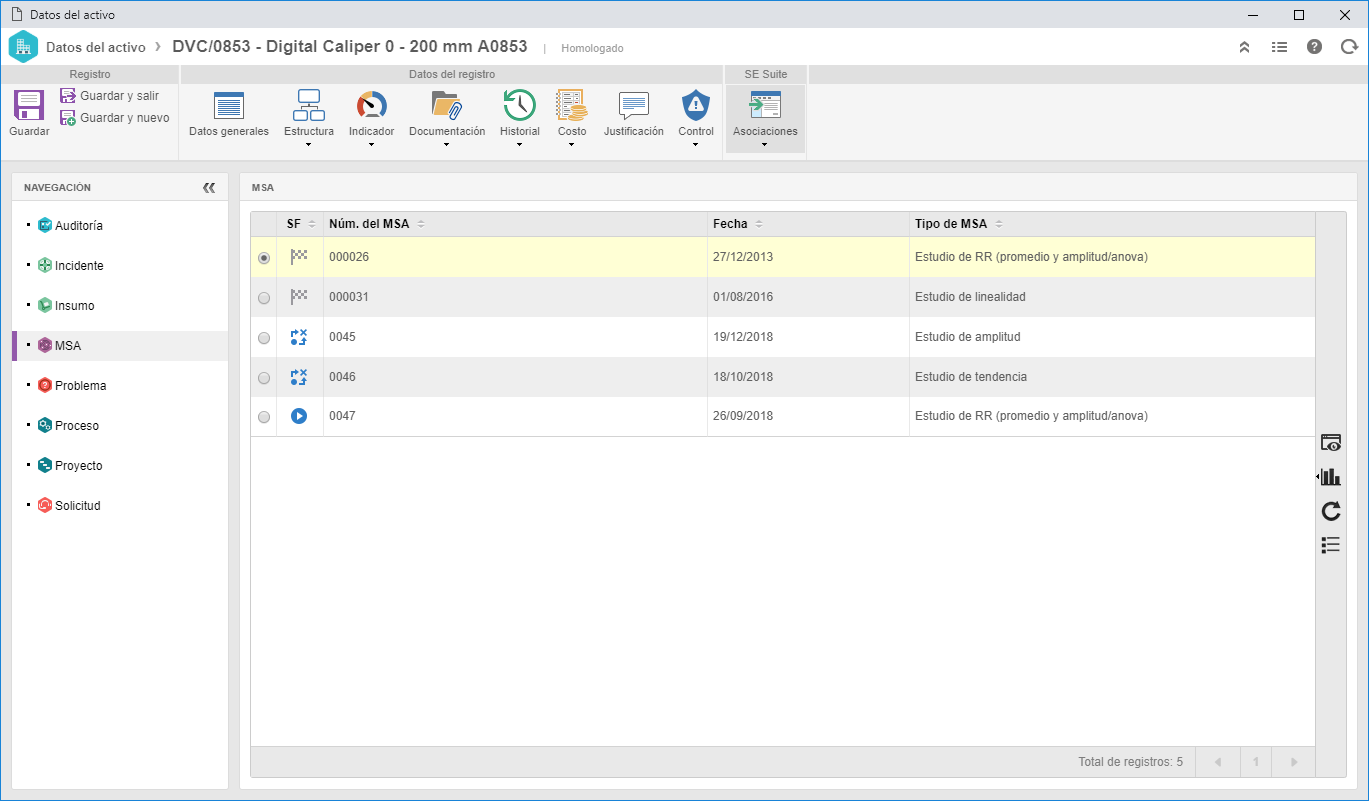Click Estudio de tendencia cell

pos(1112,377)
